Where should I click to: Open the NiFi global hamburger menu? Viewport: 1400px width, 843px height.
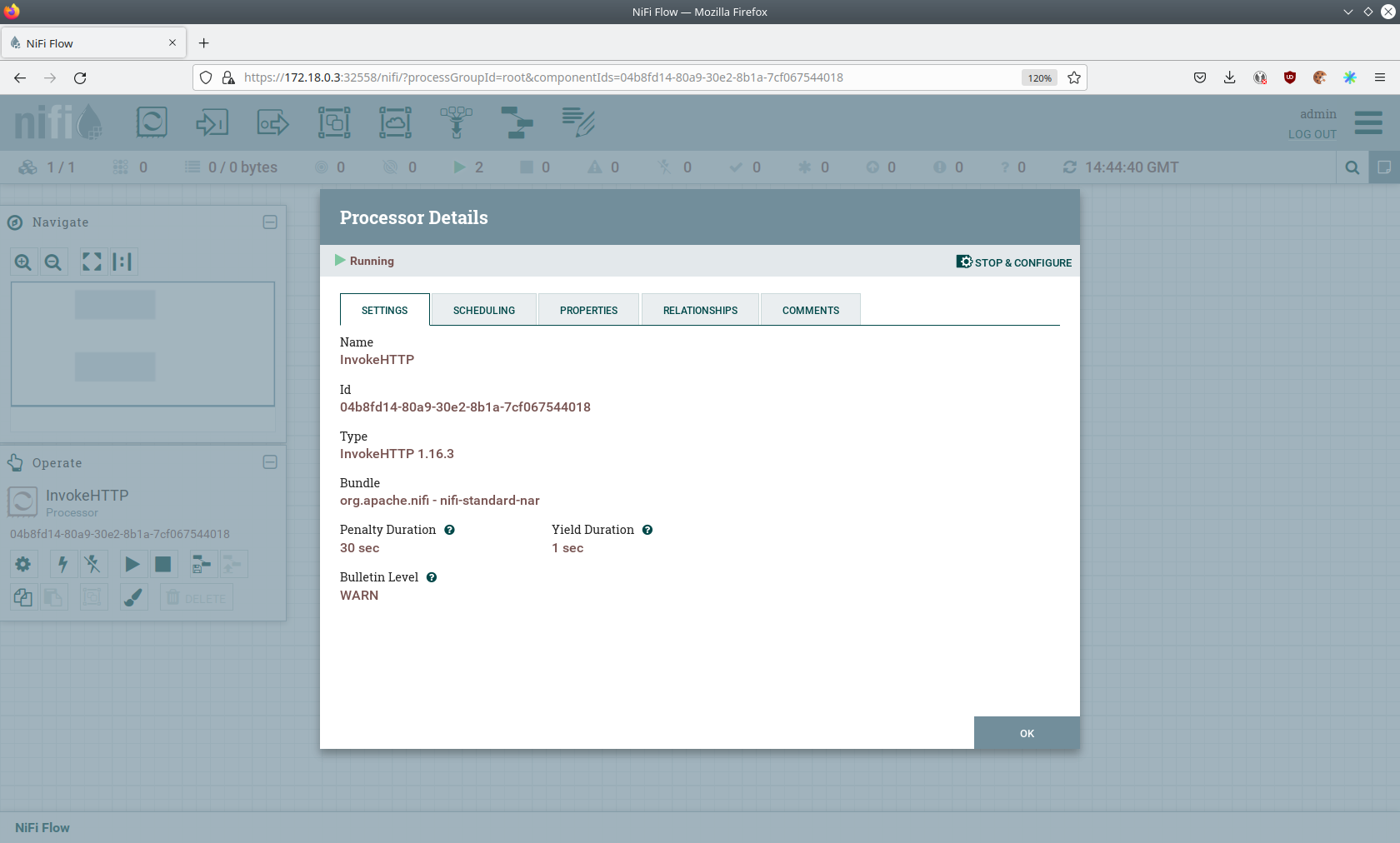[1368, 123]
